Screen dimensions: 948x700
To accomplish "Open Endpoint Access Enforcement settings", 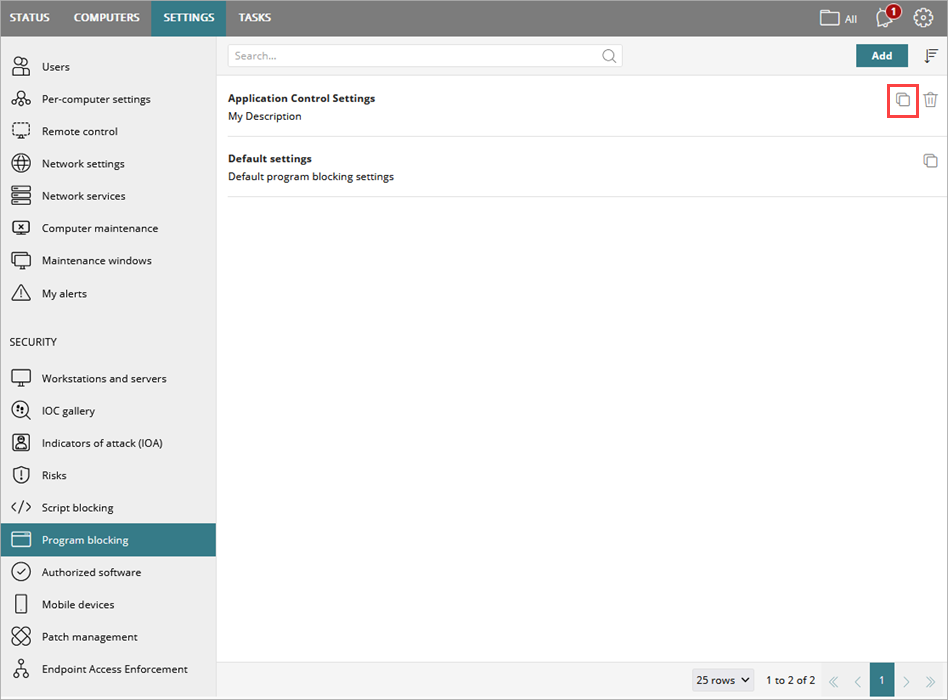I will (21, 669).
